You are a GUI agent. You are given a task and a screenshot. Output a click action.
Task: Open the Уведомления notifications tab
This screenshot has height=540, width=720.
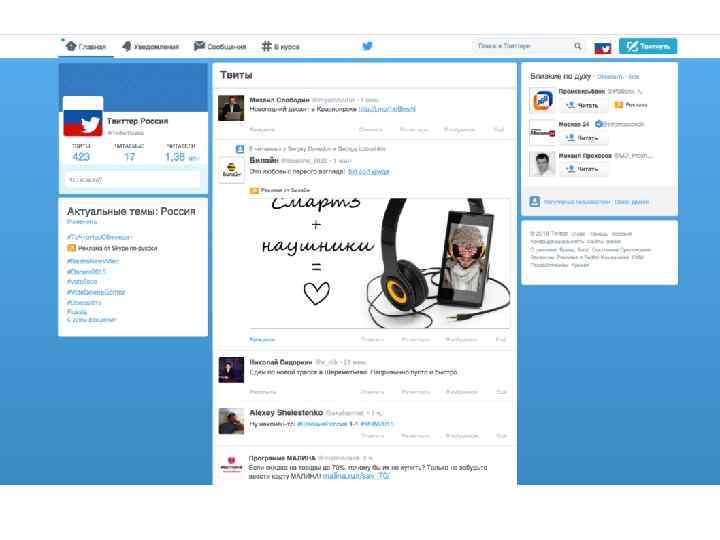point(150,46)
